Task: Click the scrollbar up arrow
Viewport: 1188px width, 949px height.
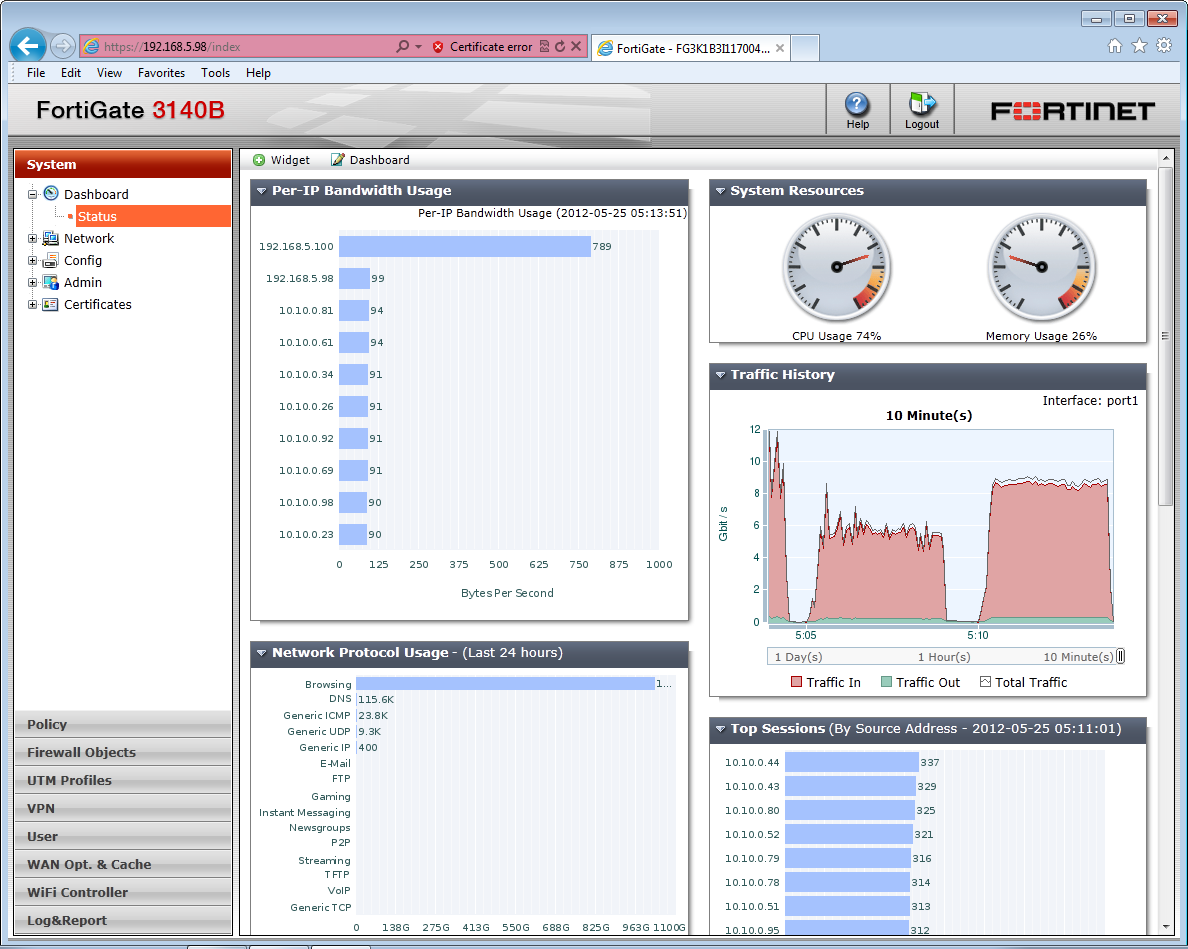Action: [x=1165, y=158]
